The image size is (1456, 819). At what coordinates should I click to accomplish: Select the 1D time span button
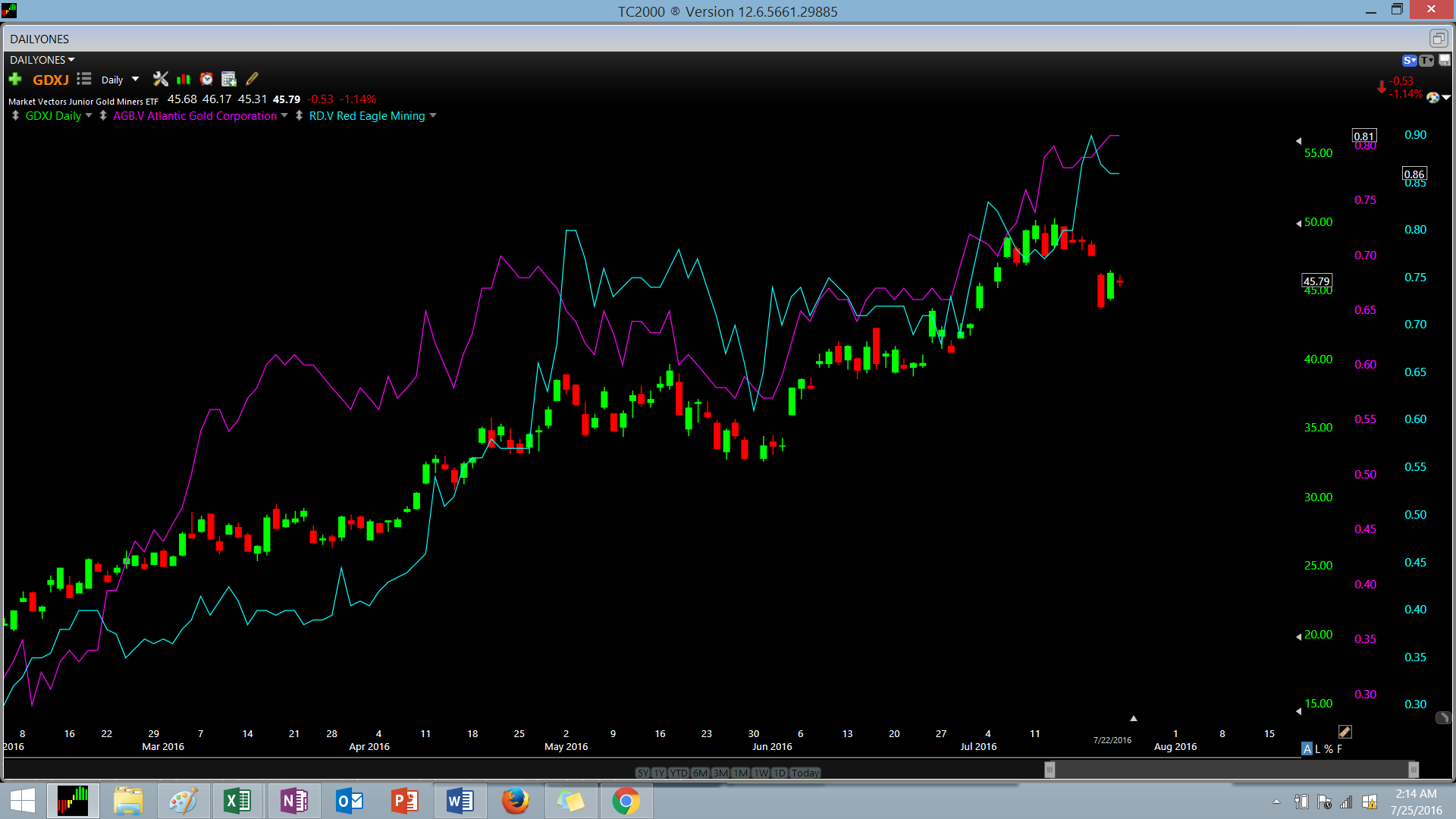780,773
